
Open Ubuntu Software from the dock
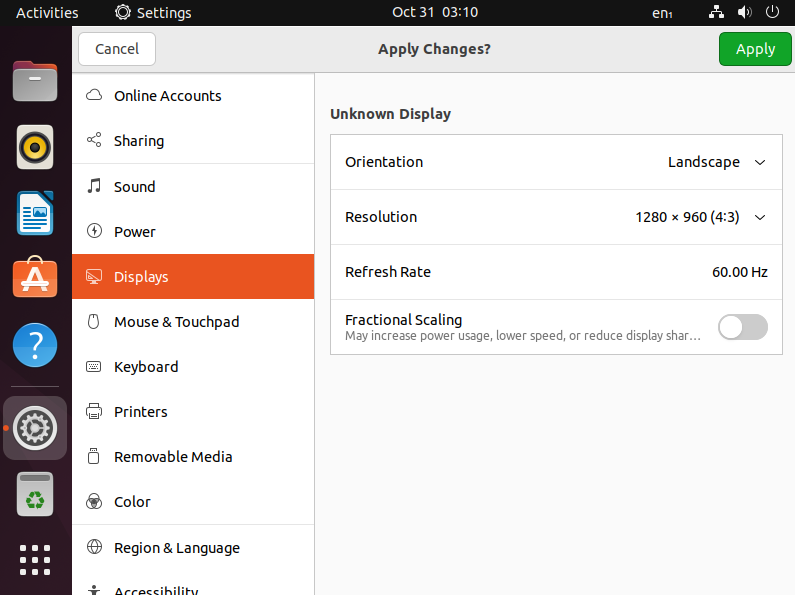(34, 277)
